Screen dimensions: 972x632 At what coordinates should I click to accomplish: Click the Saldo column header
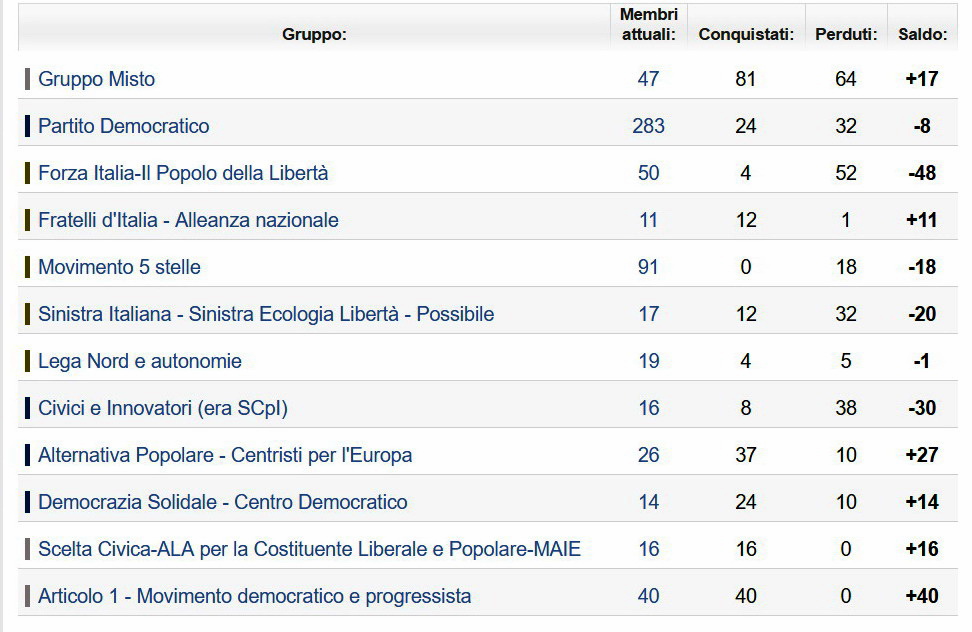(922, 34)
